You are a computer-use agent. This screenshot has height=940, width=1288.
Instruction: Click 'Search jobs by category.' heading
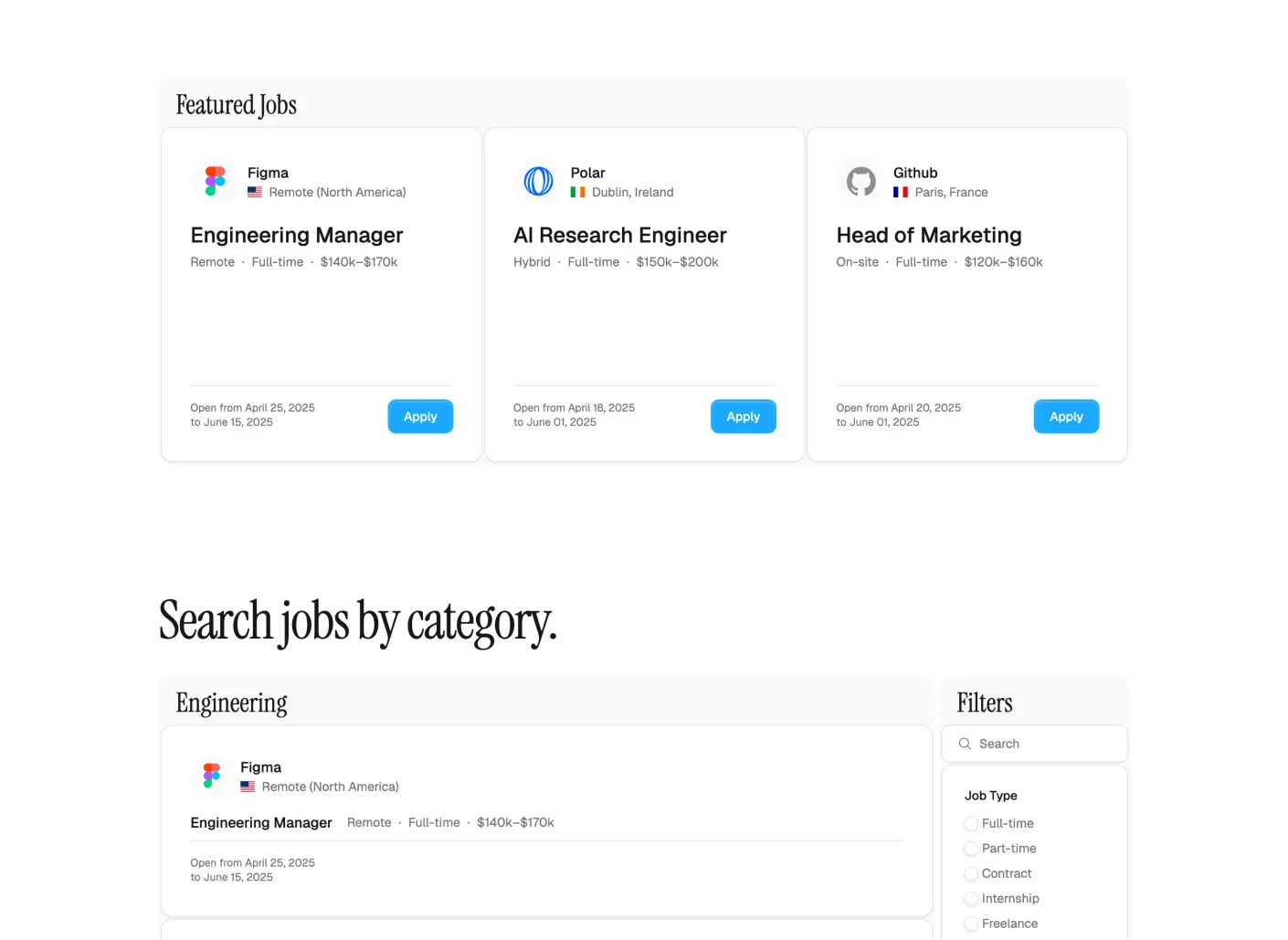tap(358, 622)
